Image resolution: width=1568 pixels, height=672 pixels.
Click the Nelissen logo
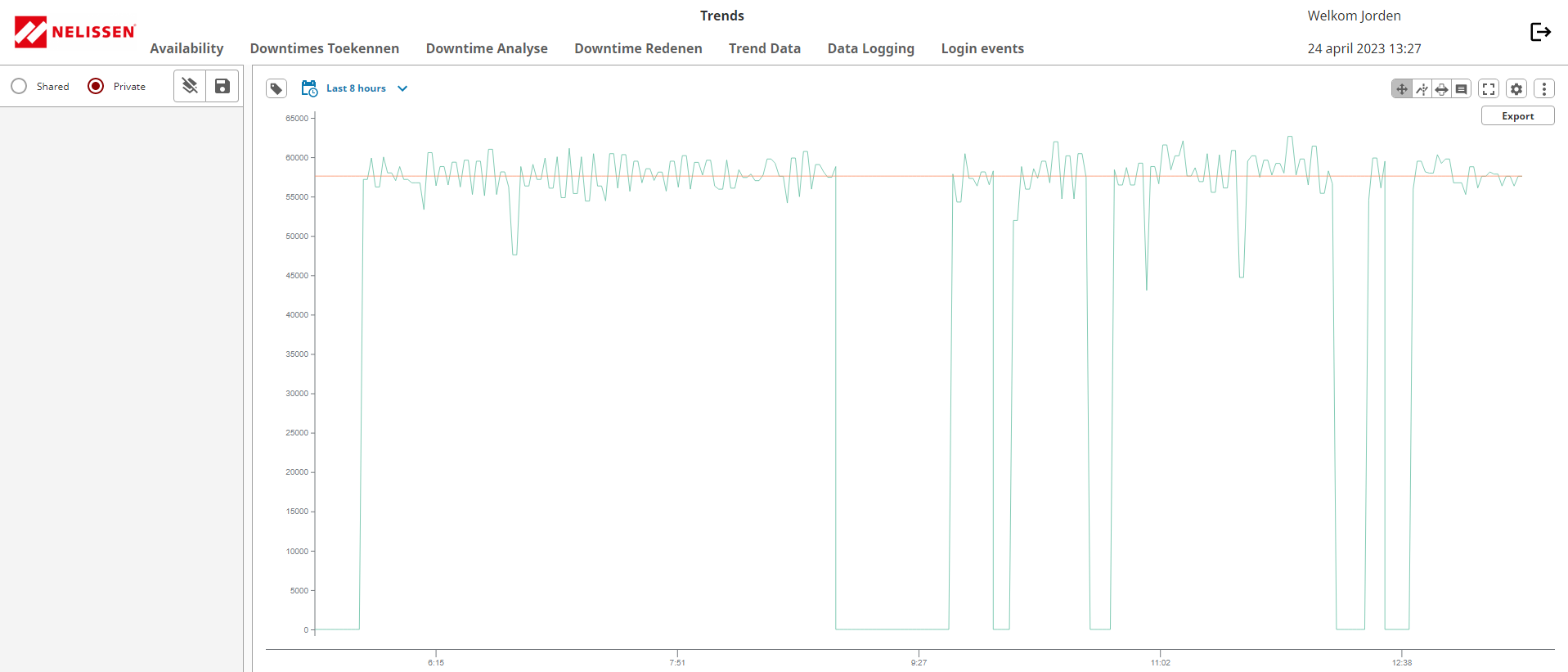pos(74,32)
